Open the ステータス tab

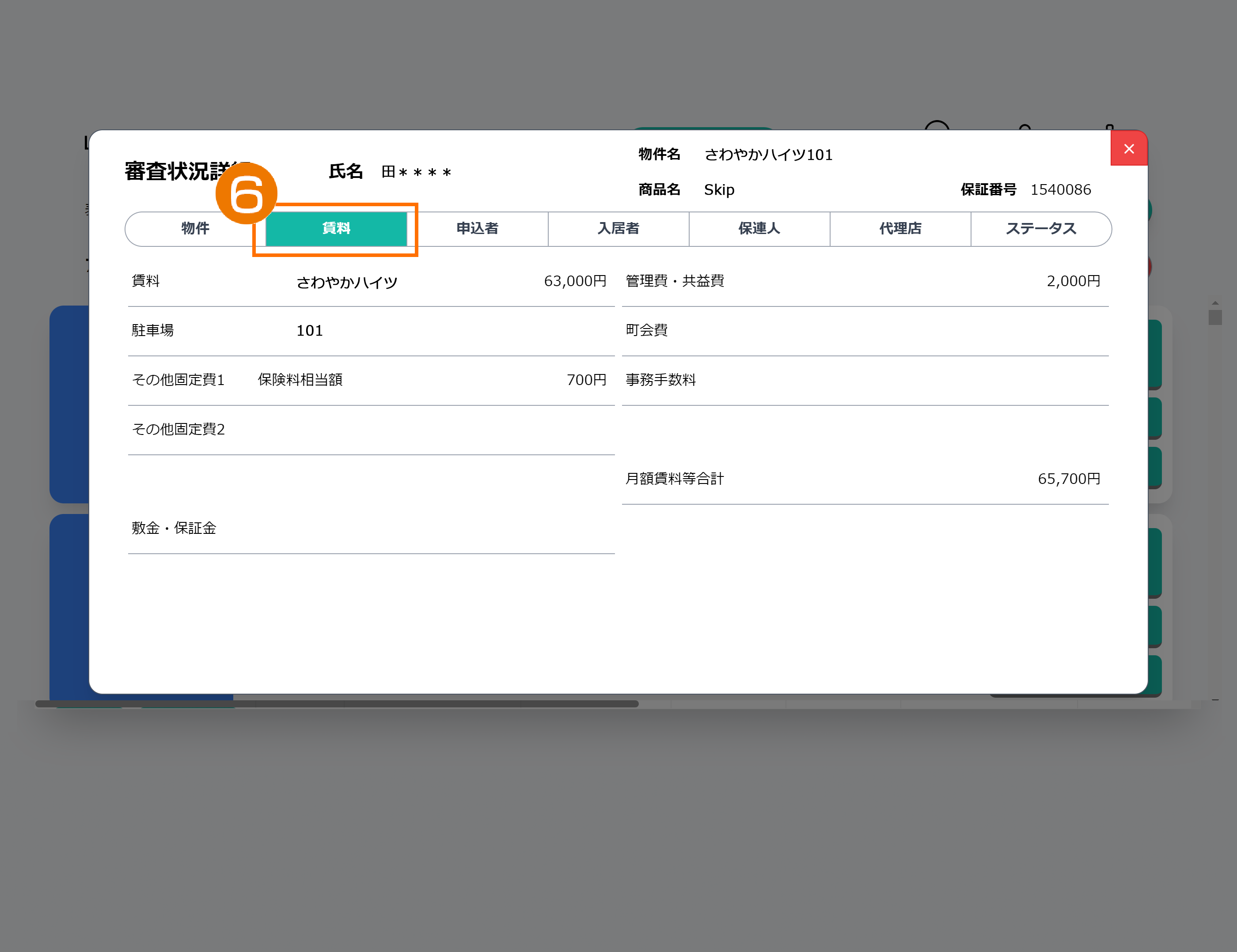(1040, 229)
